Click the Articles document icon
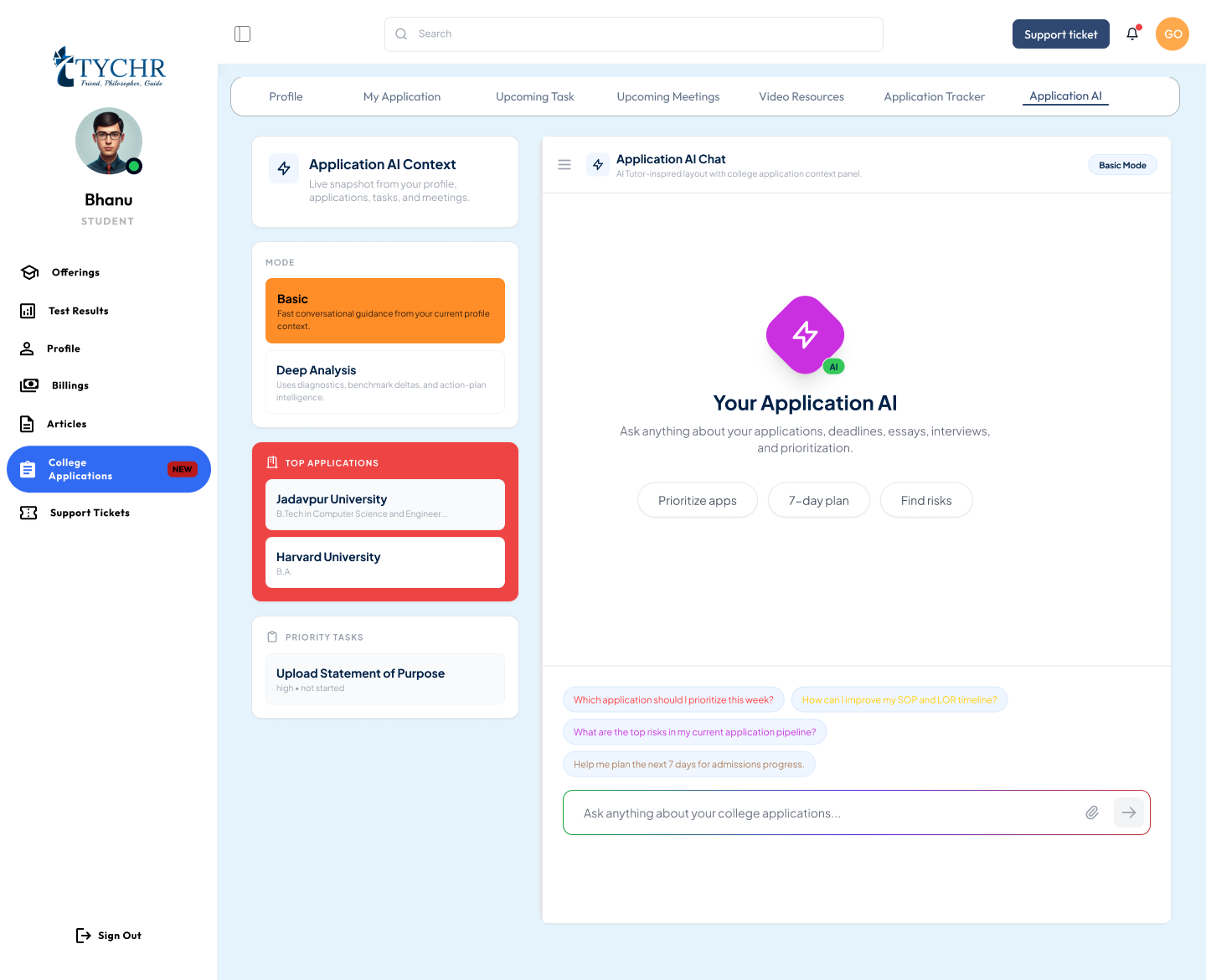Image resolution: width=1206 pixels, height=980 pixels. pos(27,424)
